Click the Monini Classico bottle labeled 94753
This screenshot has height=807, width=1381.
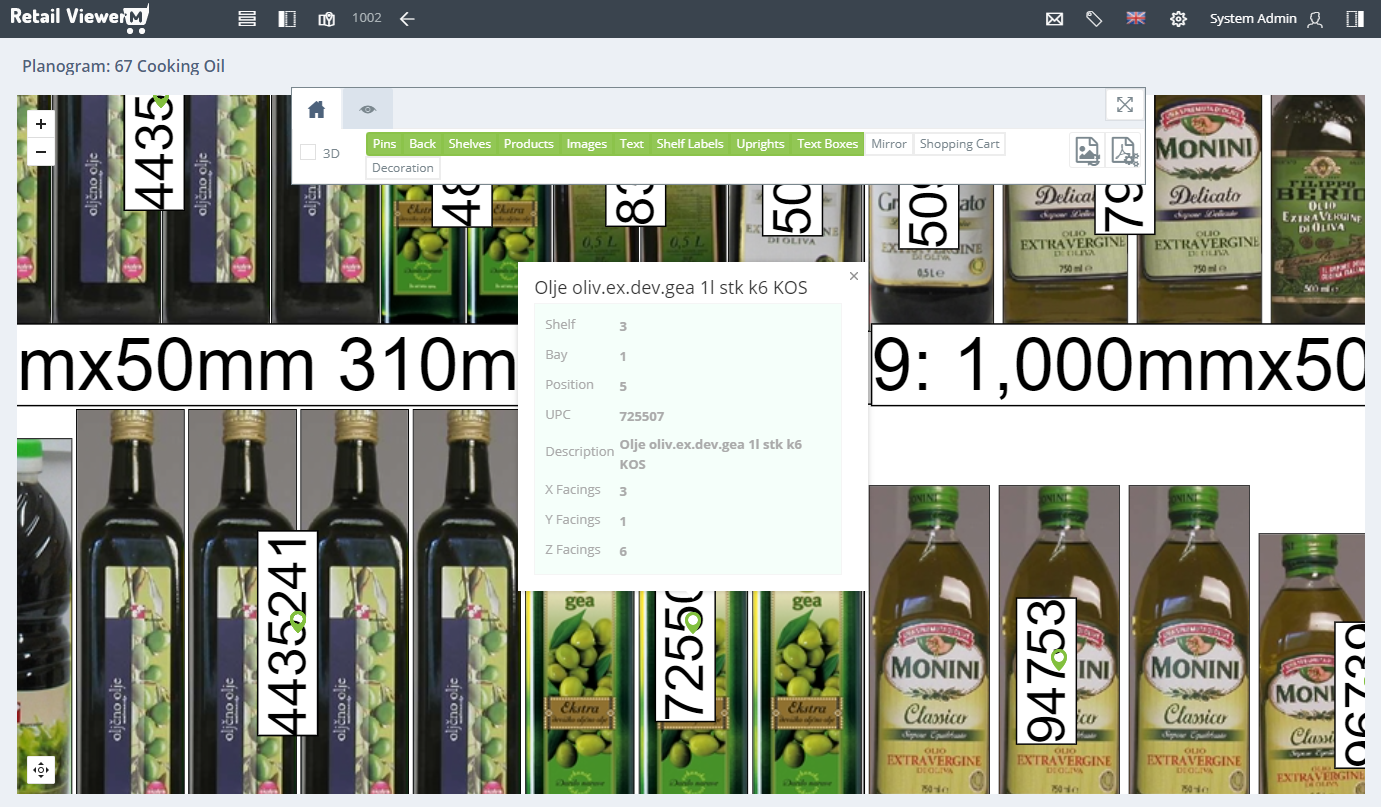point(1059,640)
